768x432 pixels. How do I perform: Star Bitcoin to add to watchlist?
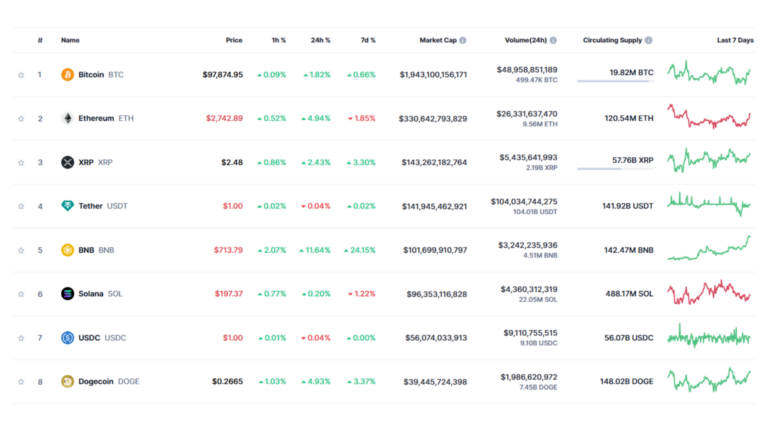tap(21, 75)
